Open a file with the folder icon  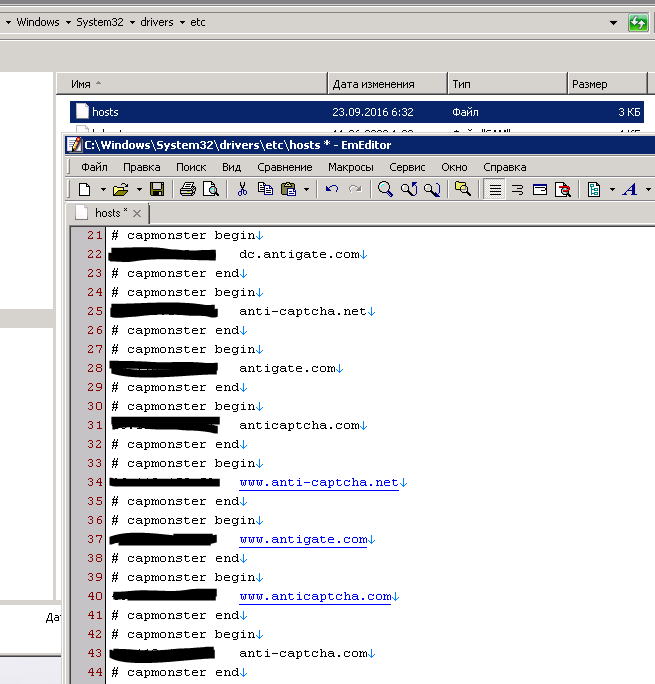(x=121, y=190)
